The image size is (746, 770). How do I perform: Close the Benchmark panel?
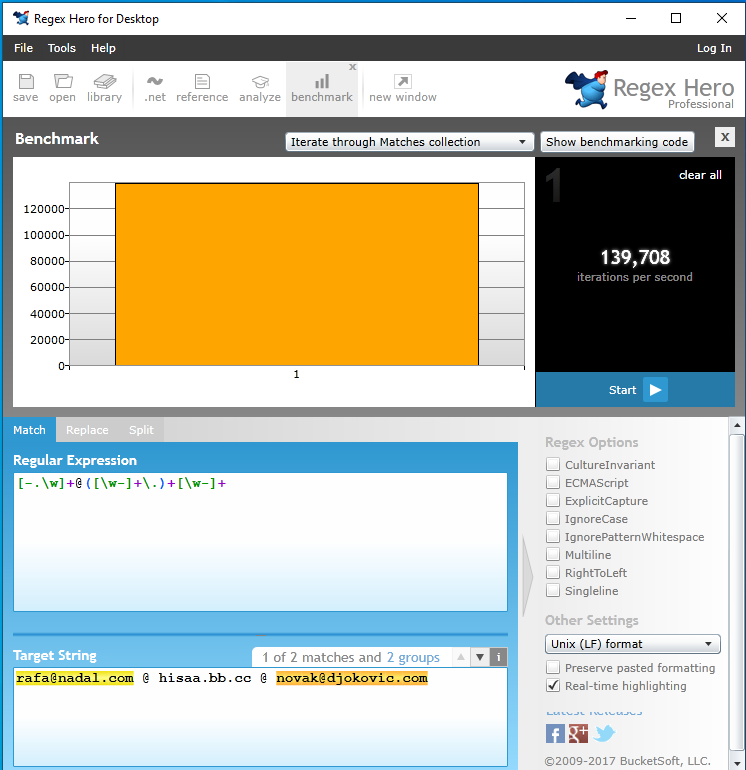click(x=725, y=137)
